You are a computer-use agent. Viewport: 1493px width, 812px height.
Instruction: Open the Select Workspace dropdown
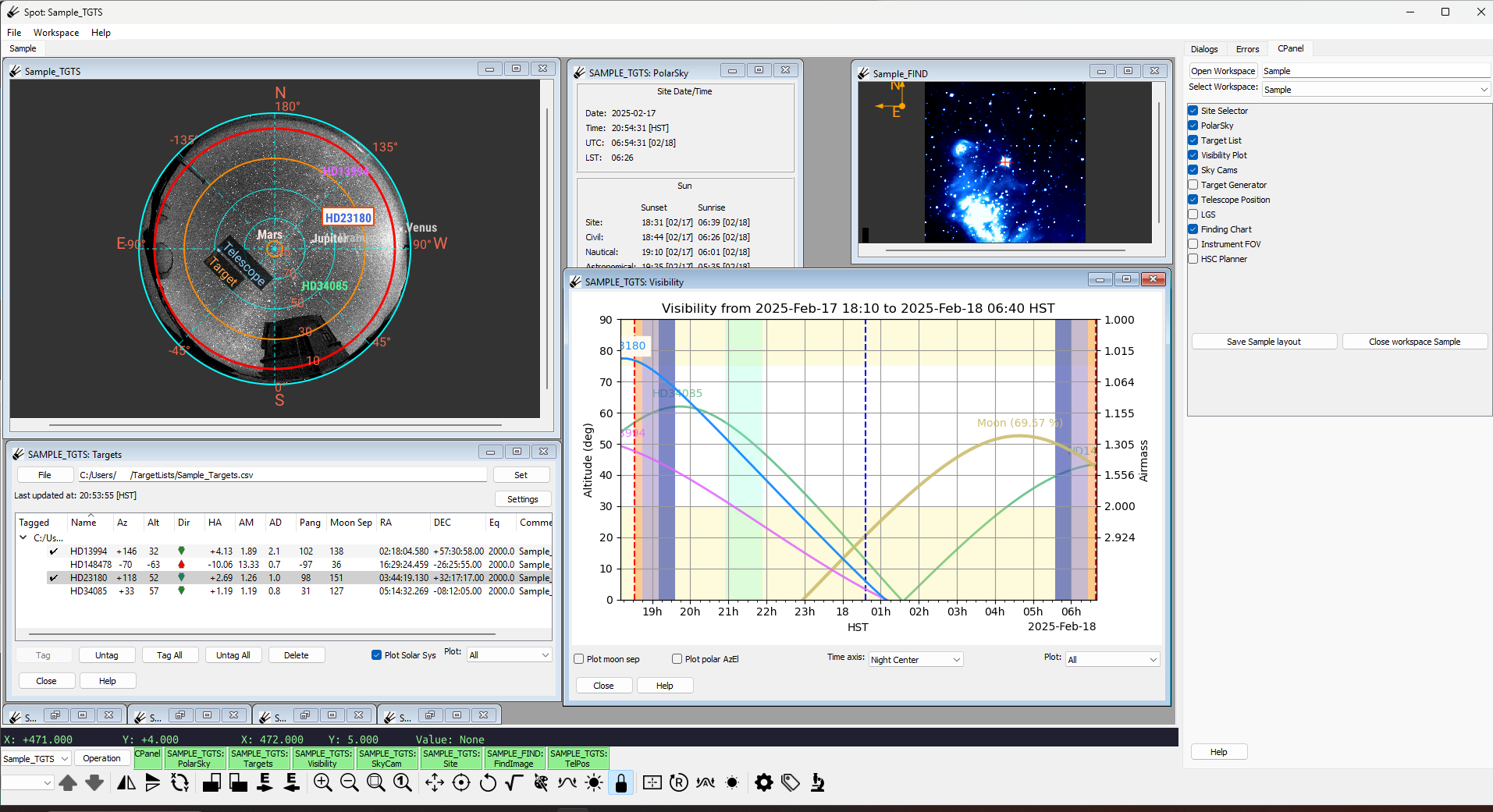click(1376, 90)
